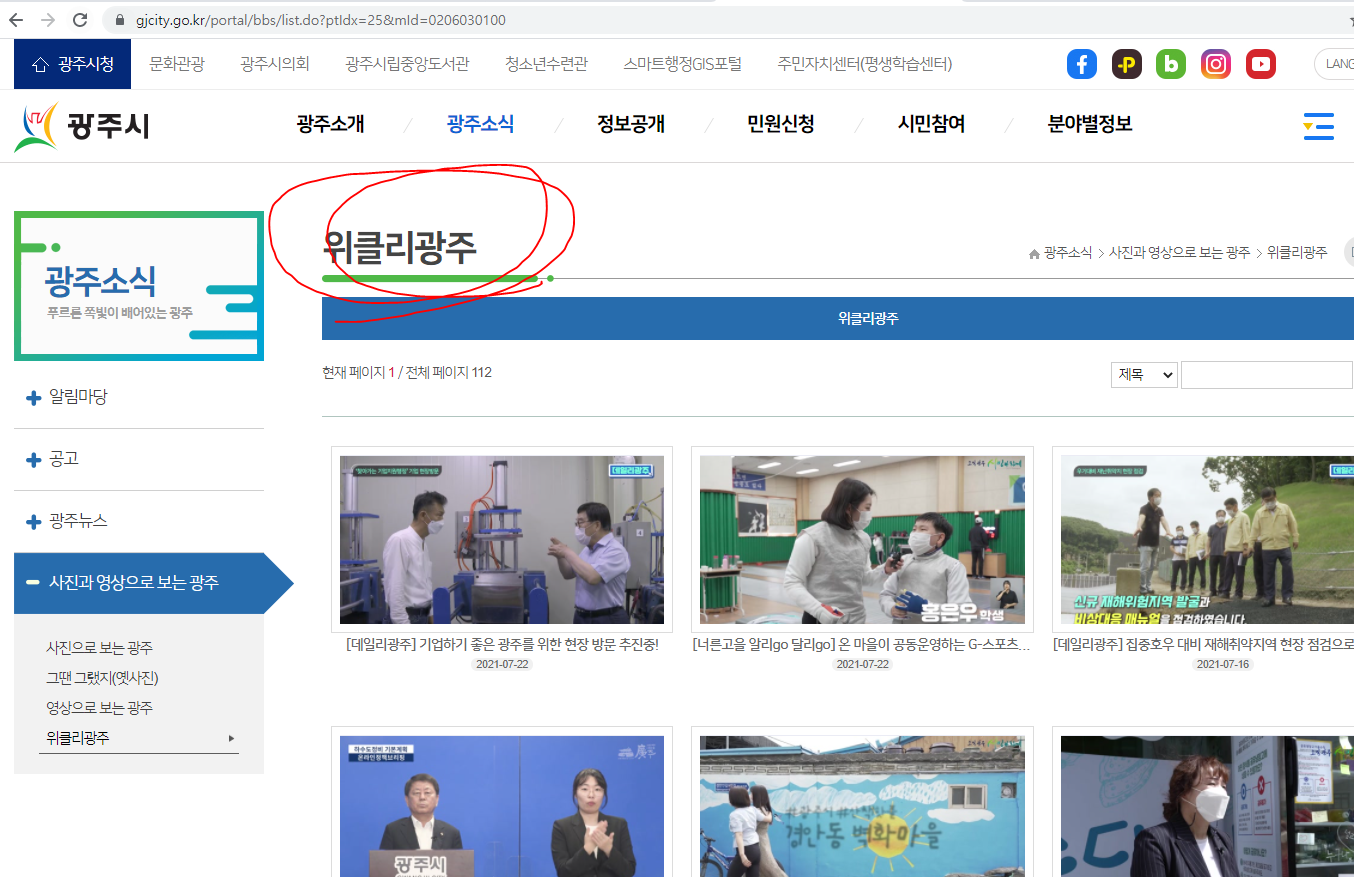Screen dimensions: 1354x877
Task: Open the fencing student video thumbnail
Action: coord(862,540)
